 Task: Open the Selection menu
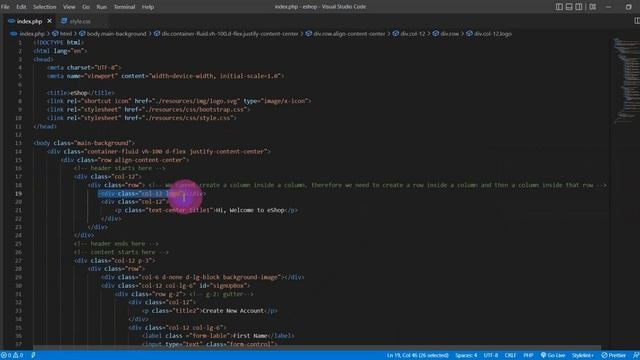pos(44,7)
